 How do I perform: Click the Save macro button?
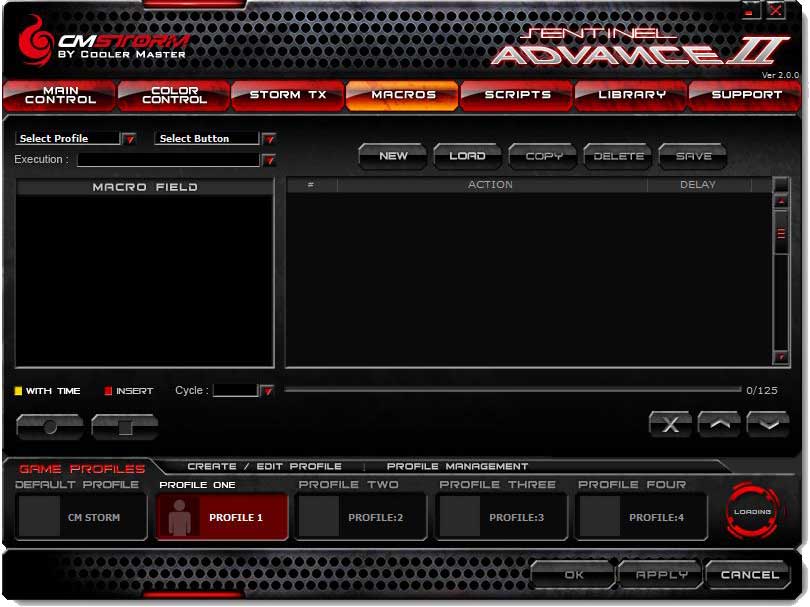click(693, 156)
